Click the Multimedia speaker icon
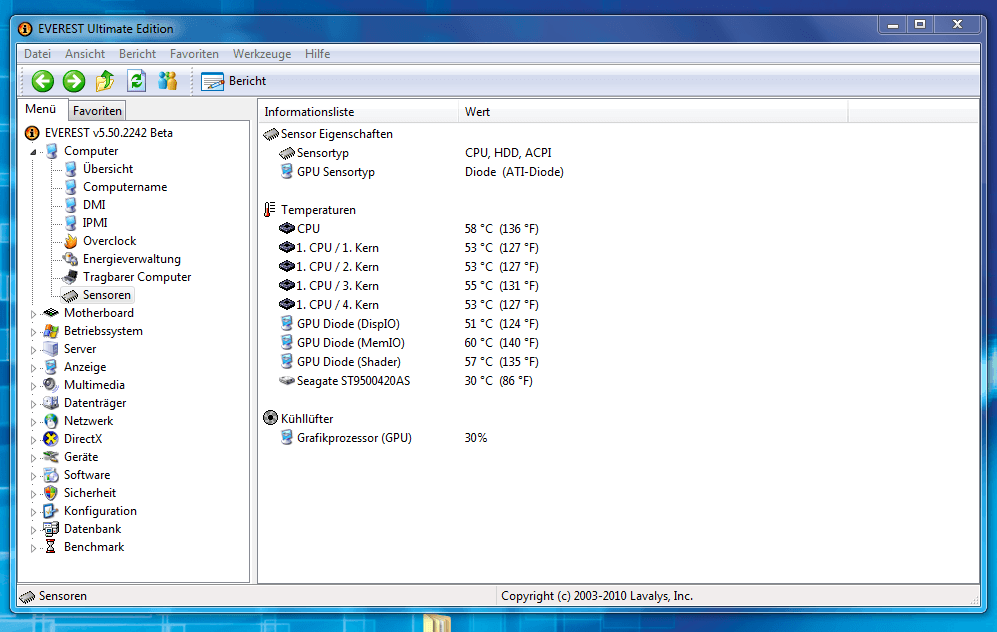The height and width of the screenshot is (632, 997). tap(51, 385)
